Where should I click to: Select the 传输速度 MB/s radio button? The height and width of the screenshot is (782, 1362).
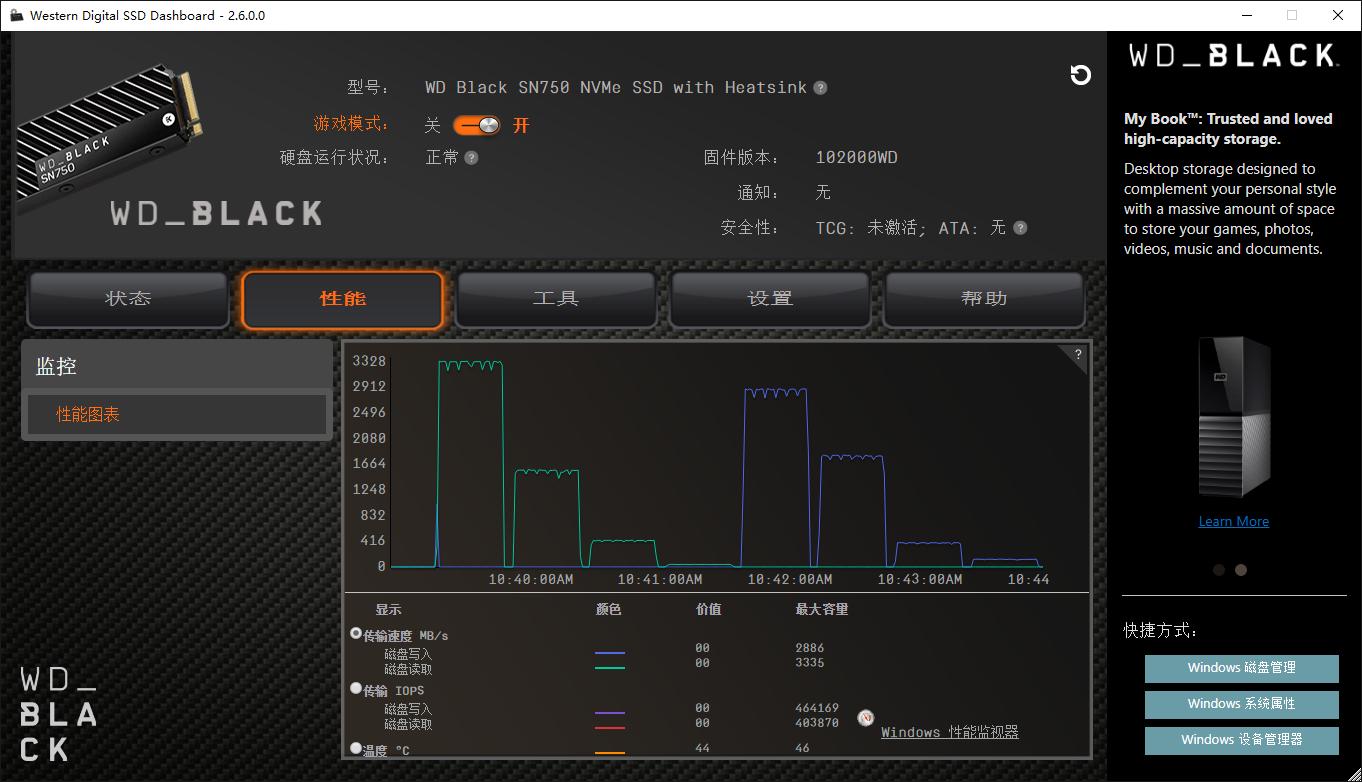356,634
